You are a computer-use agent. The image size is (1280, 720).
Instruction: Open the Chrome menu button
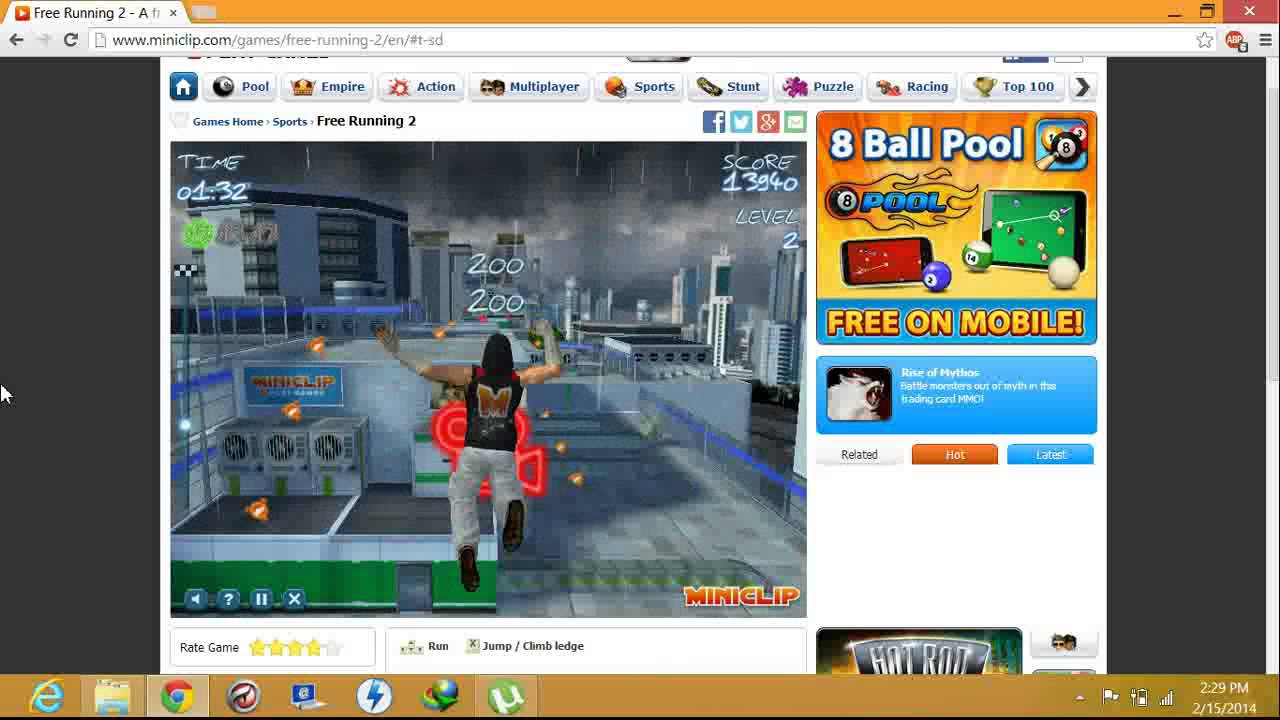coord(1264,40)
